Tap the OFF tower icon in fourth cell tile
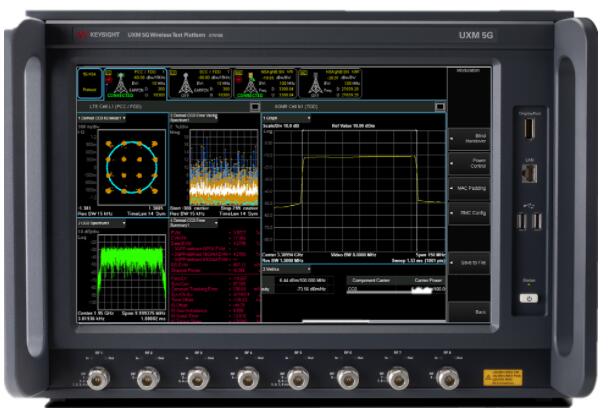 click(x=315, y=84)
